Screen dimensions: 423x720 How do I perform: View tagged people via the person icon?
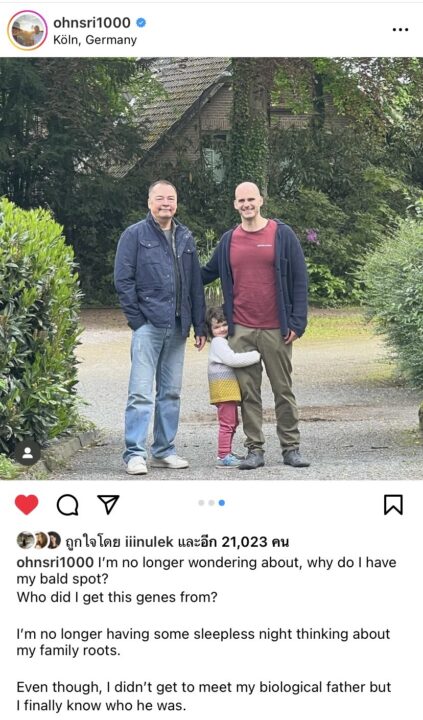(x=28, y=453)
